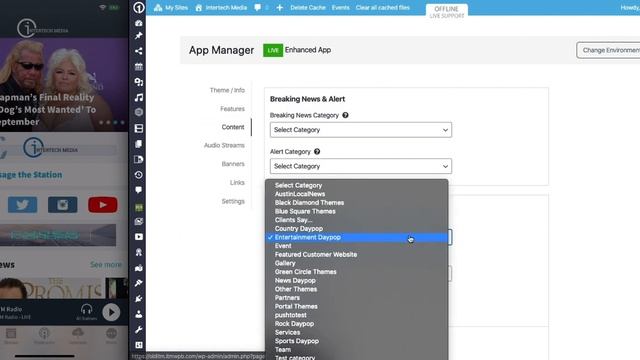Screen dimensions: 640x360
Task: Open My Sites in admin bar
Action: [171, 7]
